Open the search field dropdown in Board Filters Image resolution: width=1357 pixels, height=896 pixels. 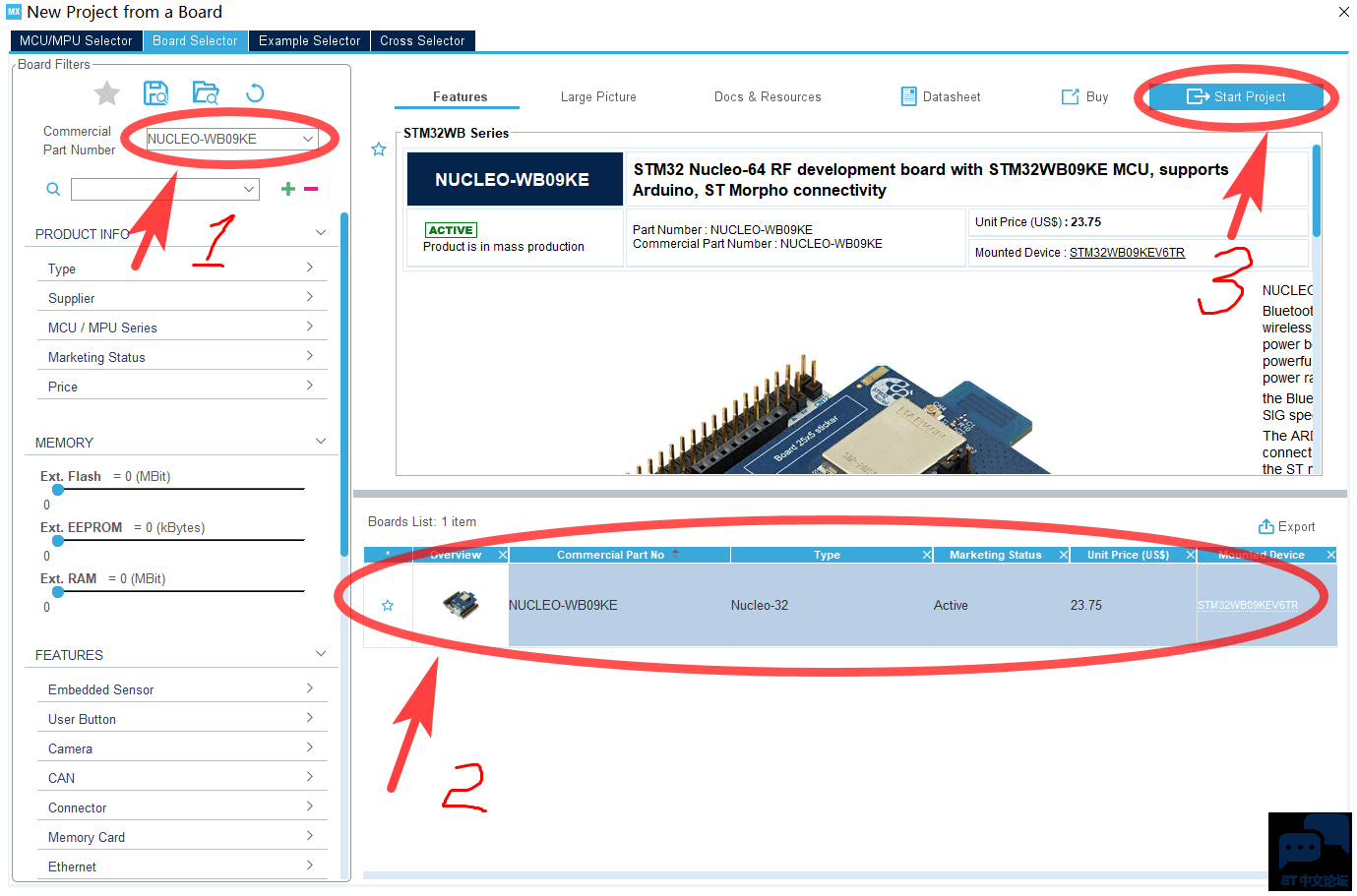pos(249,189)
